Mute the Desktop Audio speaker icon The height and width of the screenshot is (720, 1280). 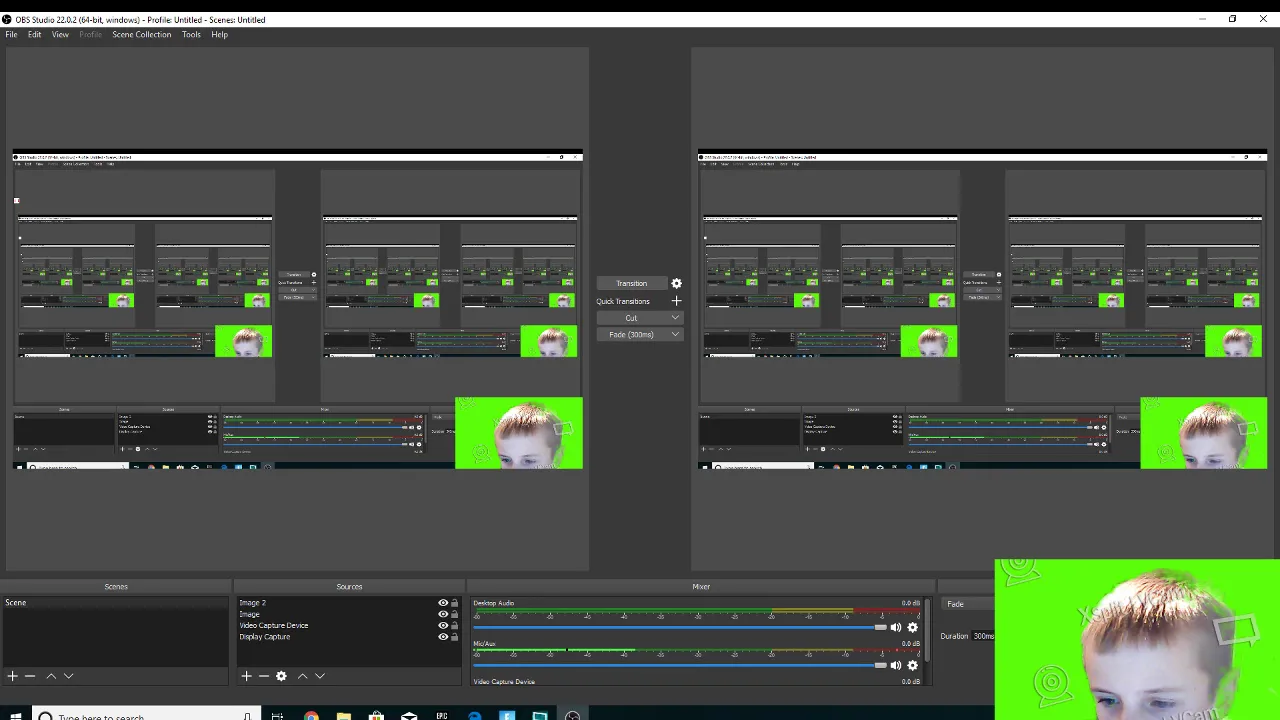tap(896, 627)
